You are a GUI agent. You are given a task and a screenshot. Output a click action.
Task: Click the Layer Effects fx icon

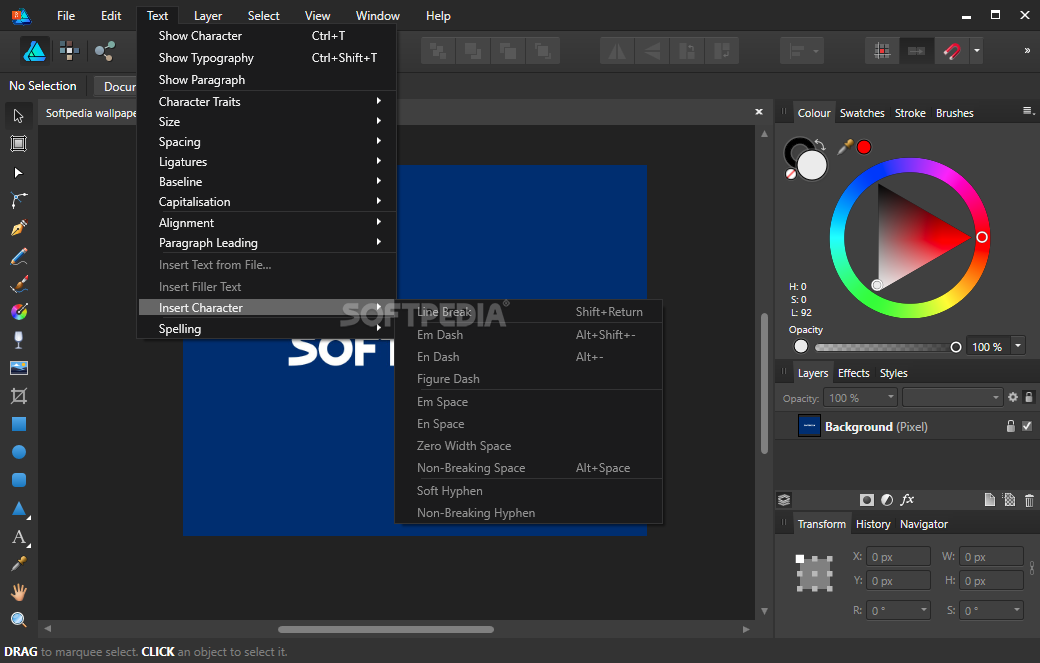(907, 500)
